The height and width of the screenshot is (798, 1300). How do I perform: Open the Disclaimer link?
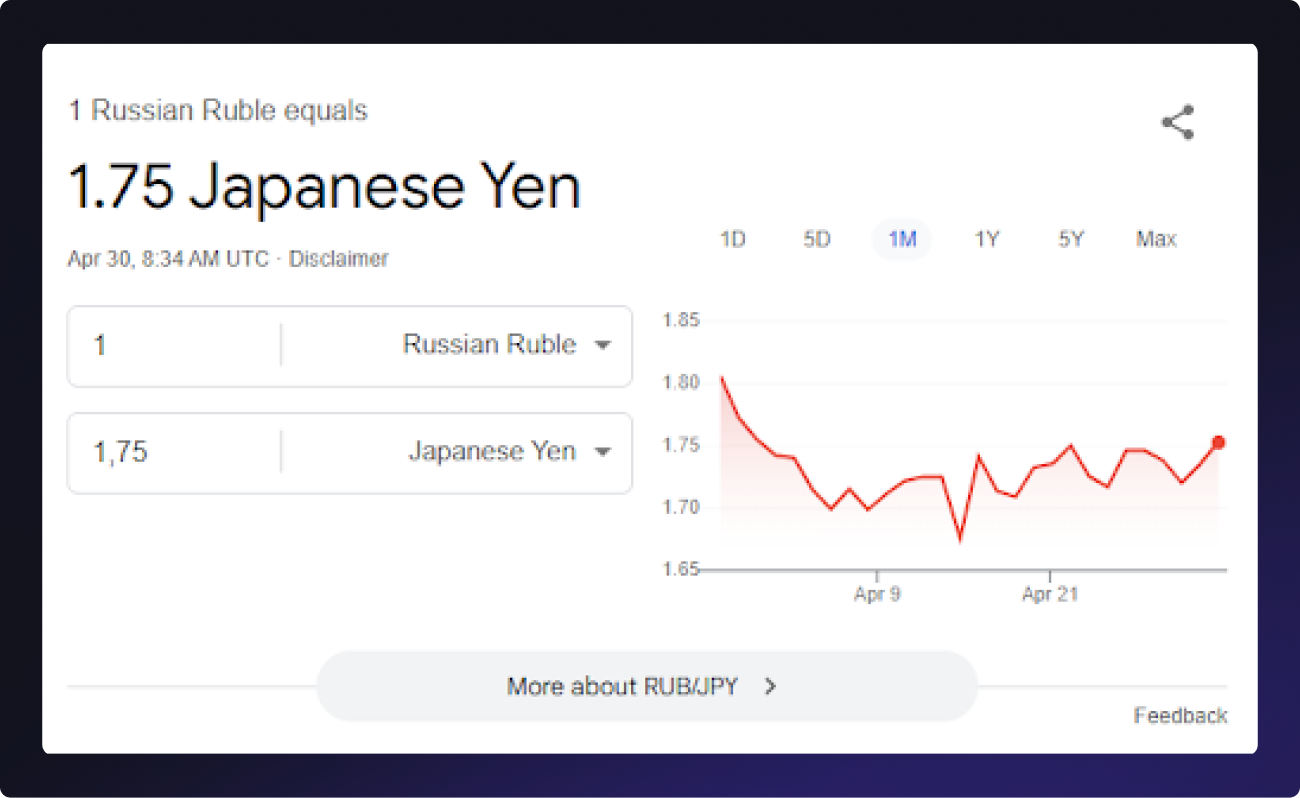click(338, 259)
